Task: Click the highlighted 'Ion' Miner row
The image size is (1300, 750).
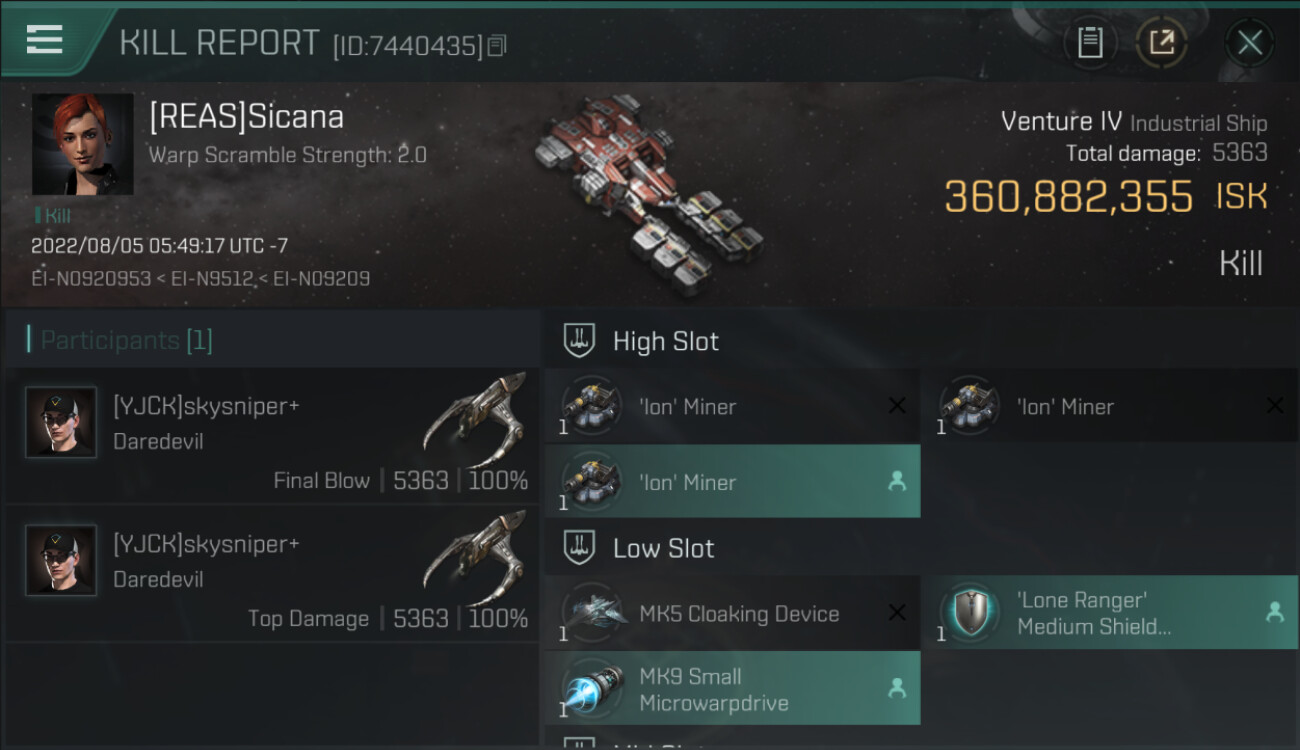Action: pos(732,482)
